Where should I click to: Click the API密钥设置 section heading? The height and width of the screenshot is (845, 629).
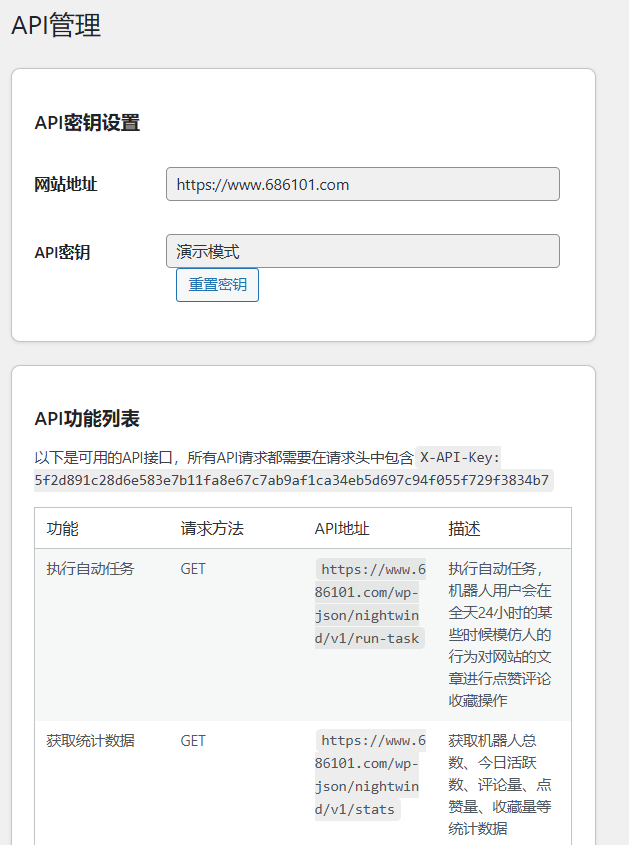tap(87, 123)
